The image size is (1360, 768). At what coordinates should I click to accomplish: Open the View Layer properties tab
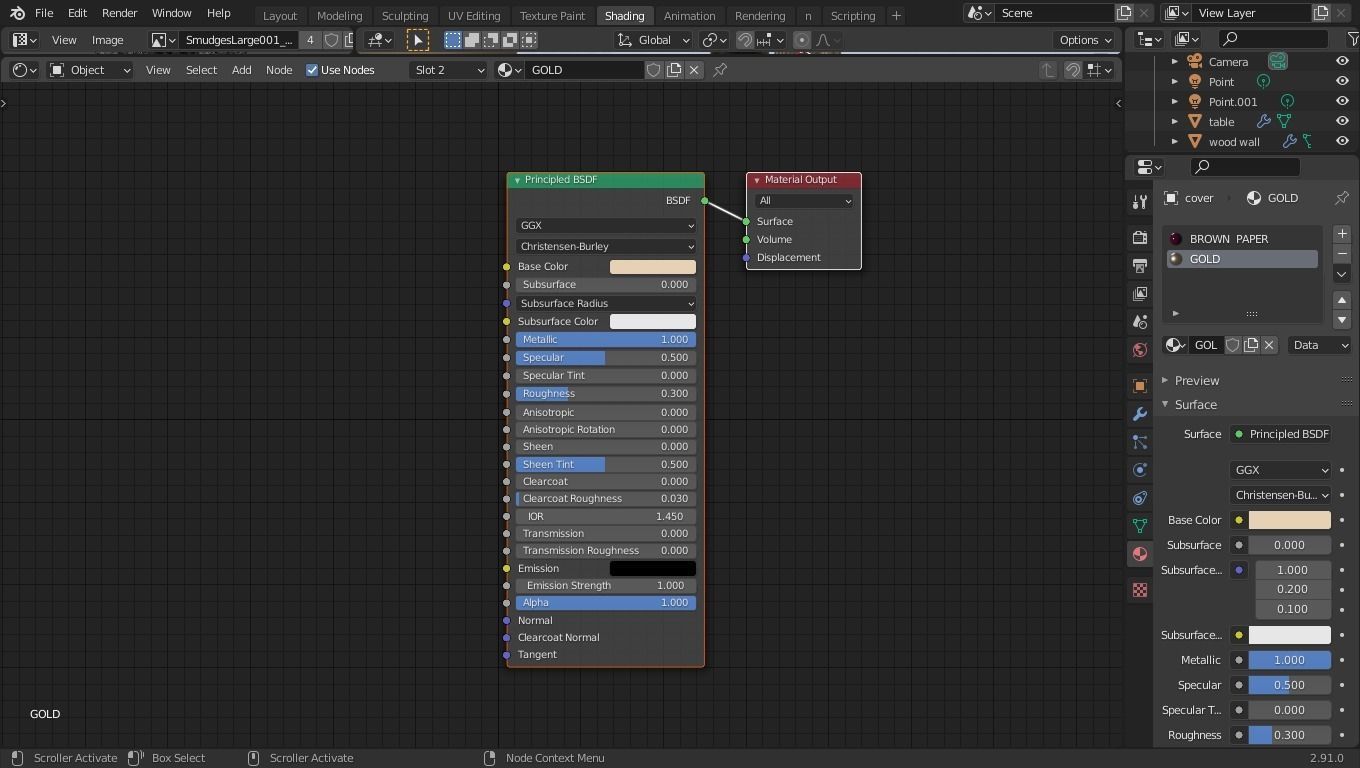click(1139, 294)
